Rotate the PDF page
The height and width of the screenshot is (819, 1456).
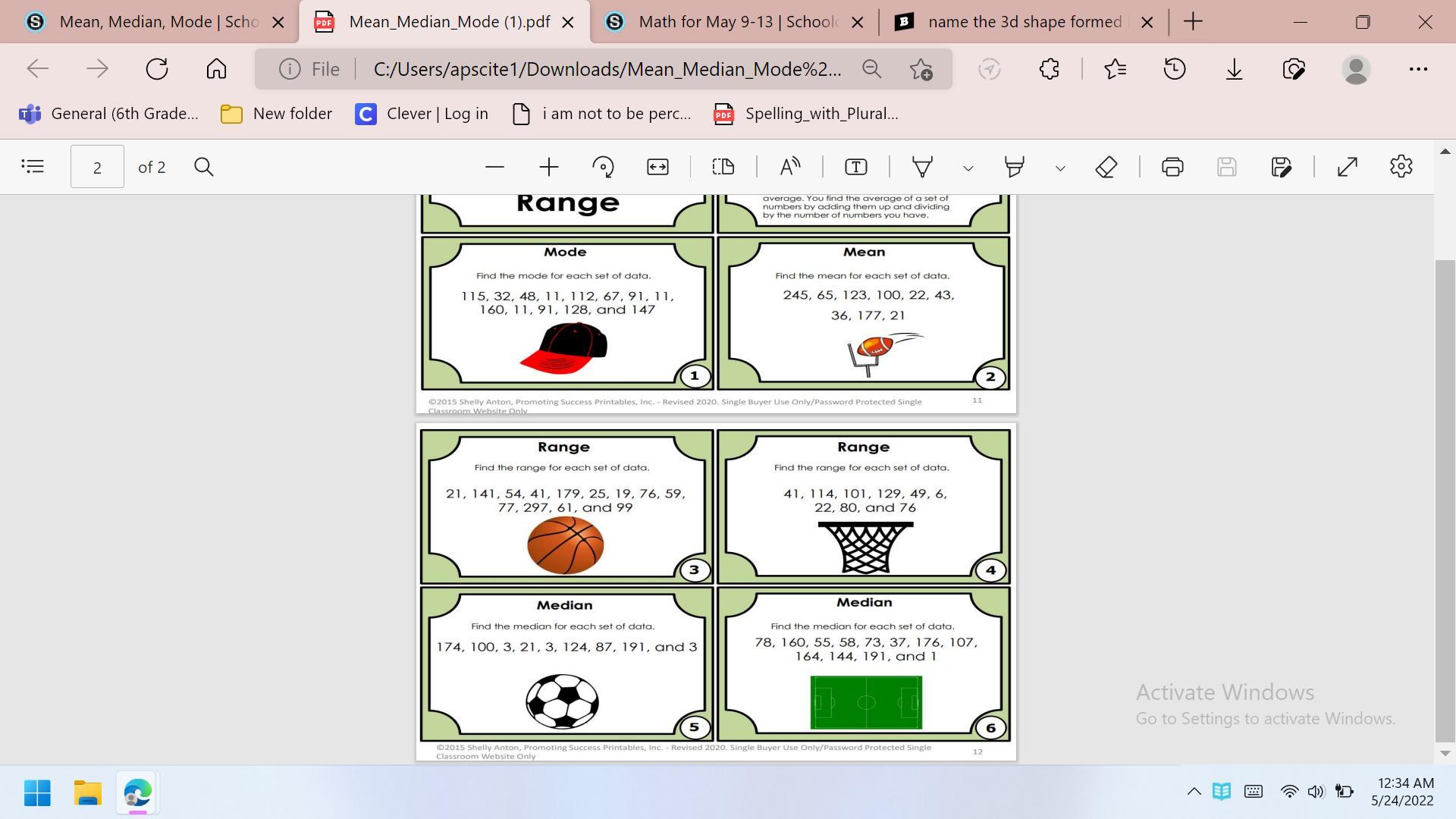[603, 167]
